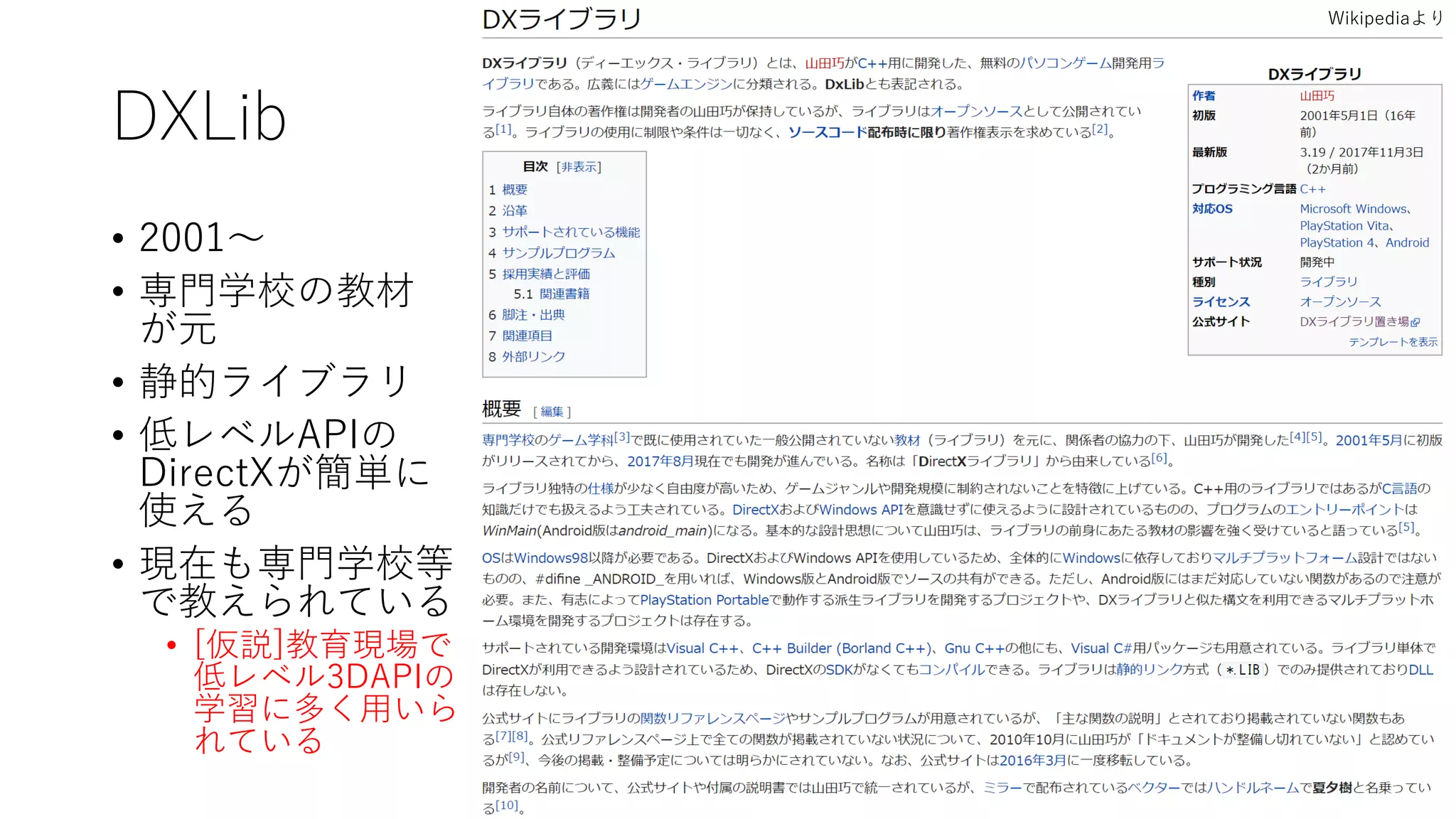This screenshot has width=1456, height=819.
Task: Open マルチプラットフォーム link
Action: coord(1285,558)
